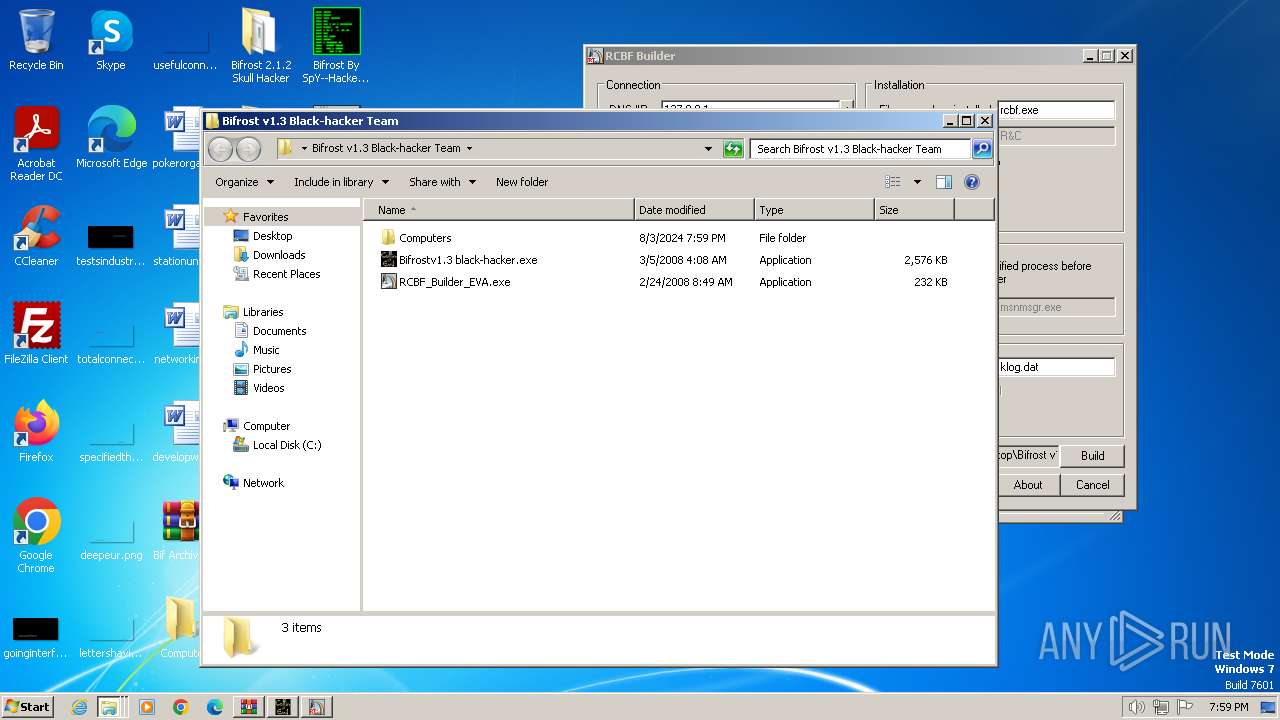Select Computer in navigation pane
Viewport: 1280px width, 720px height.
266,426
